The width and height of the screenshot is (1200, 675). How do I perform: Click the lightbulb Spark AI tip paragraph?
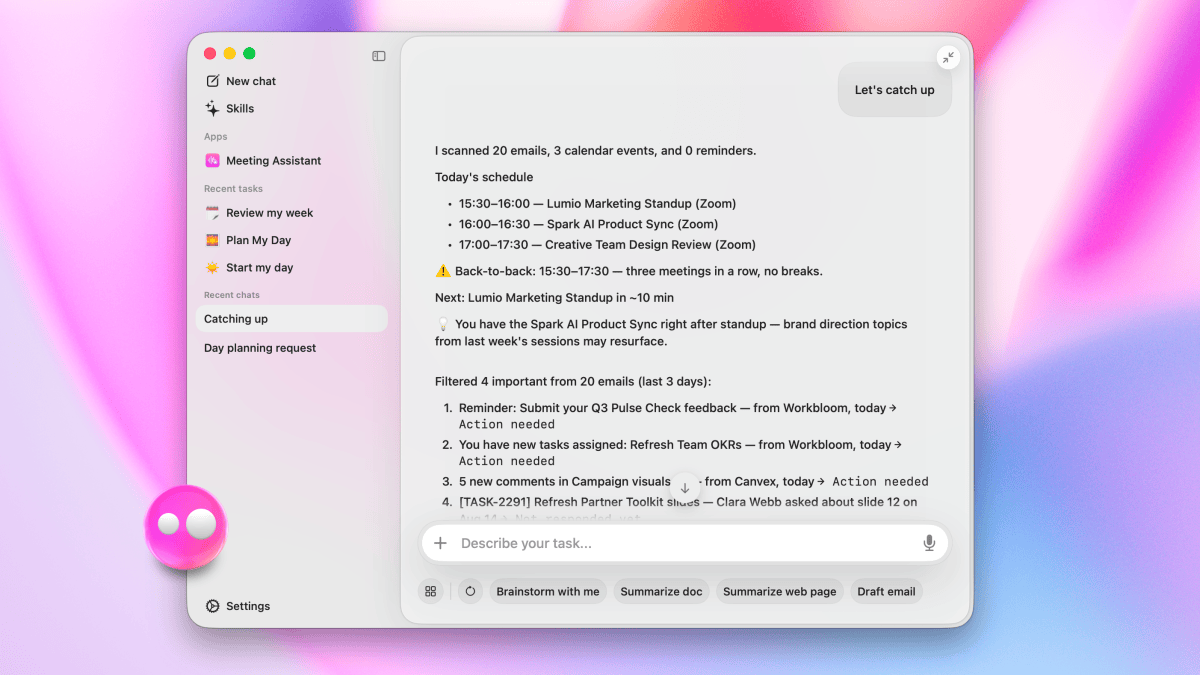coord(671,332)
